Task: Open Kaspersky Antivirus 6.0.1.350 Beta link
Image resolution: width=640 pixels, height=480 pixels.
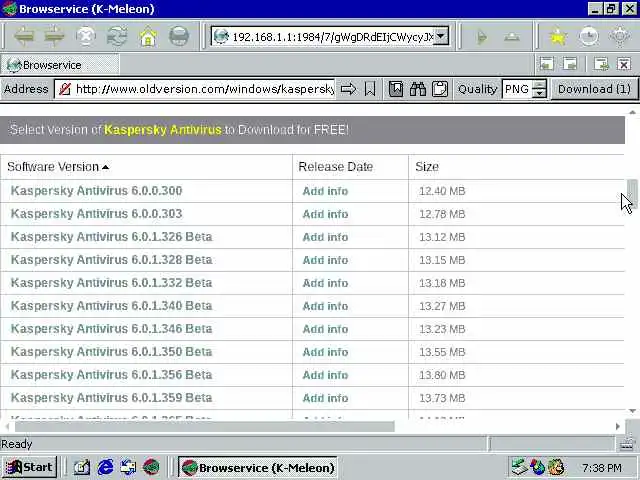Action: 111,351
